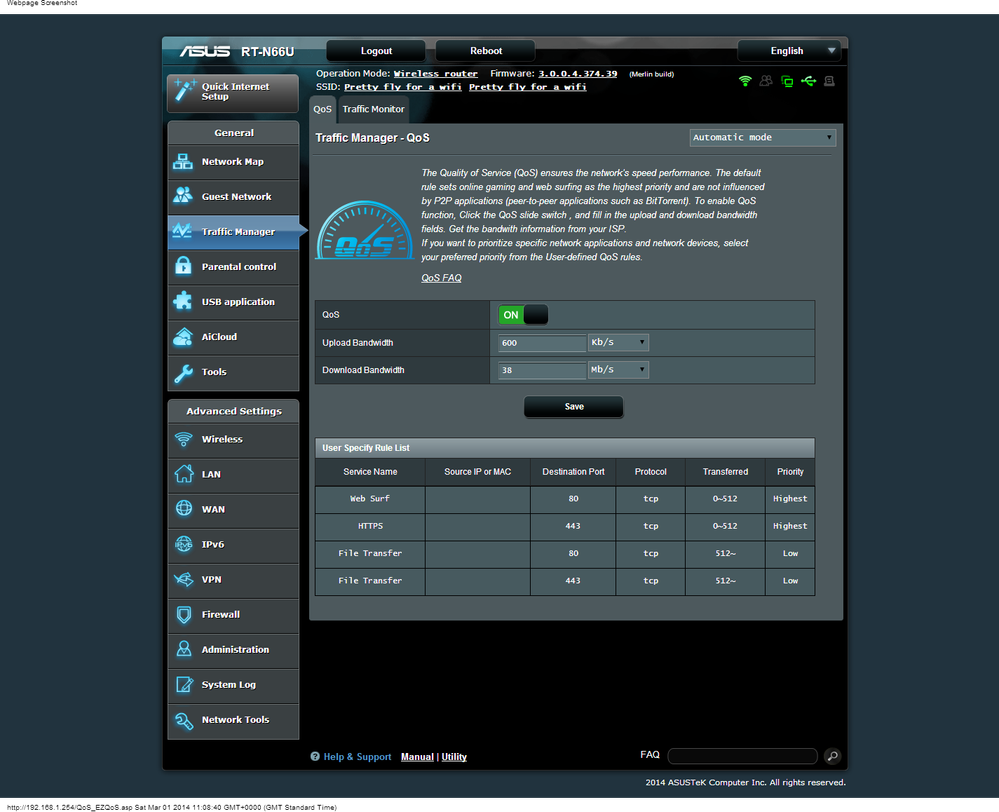The width and height of the screenshot is (999, 812).
Task: Open the Manual link in footer
Action: coord(417,757)
